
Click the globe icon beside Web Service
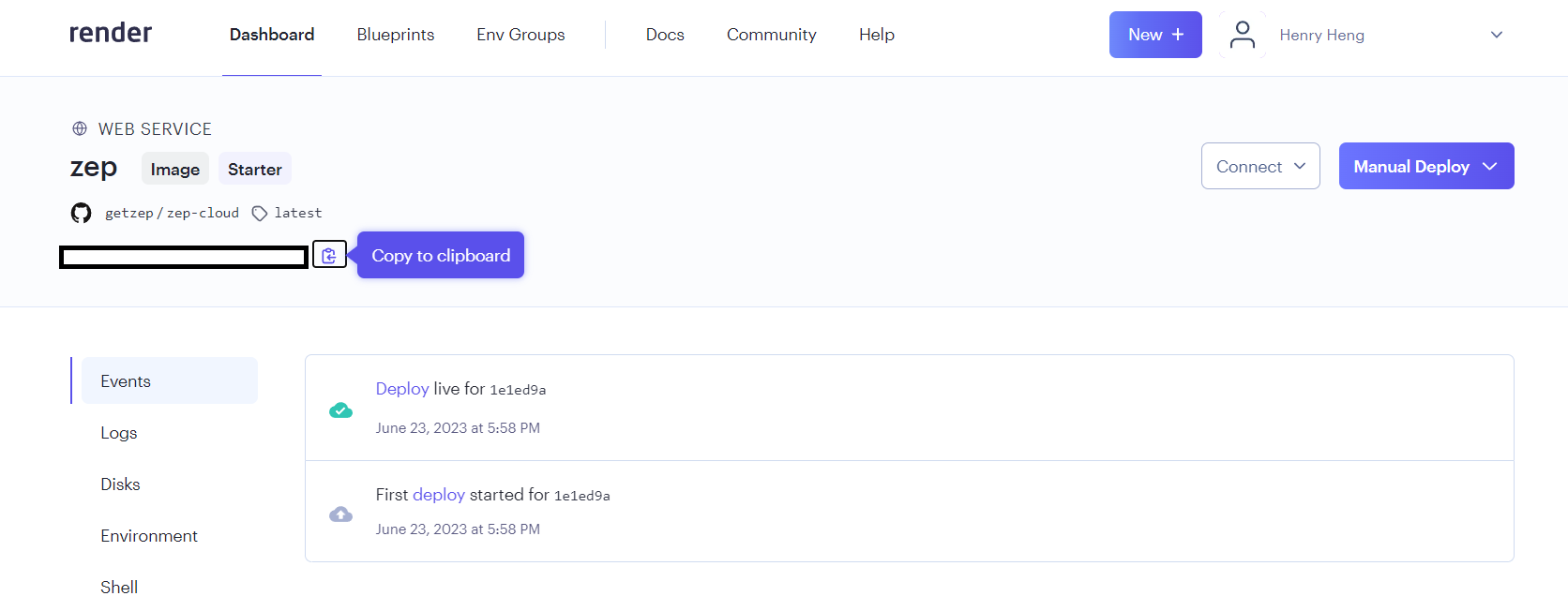(x=80, y=128)
